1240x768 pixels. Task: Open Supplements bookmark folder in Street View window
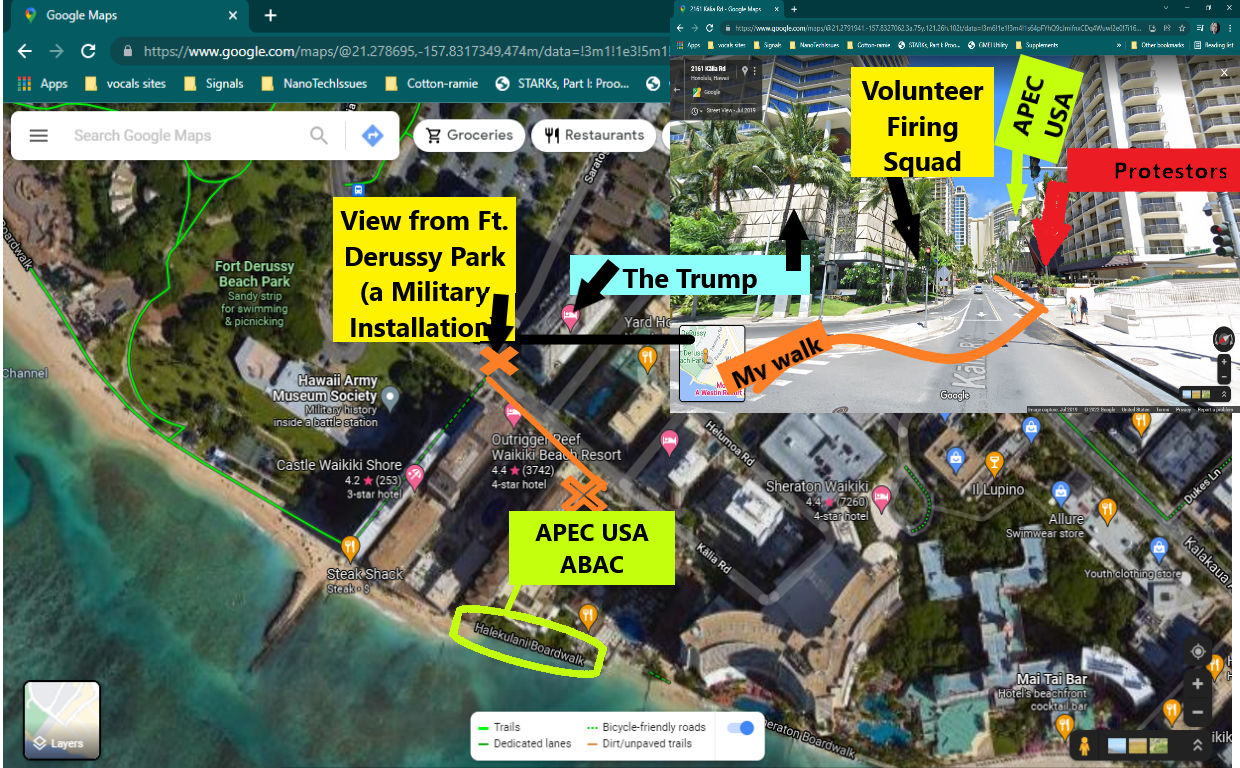tap(1037, 45)
